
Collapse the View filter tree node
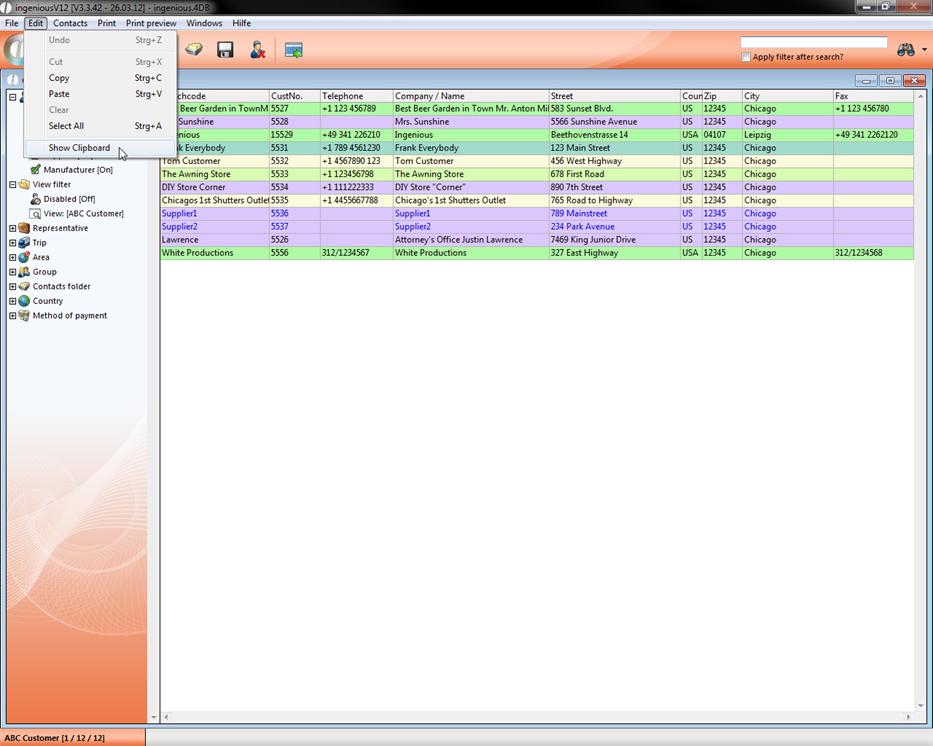tap(13, 185)
